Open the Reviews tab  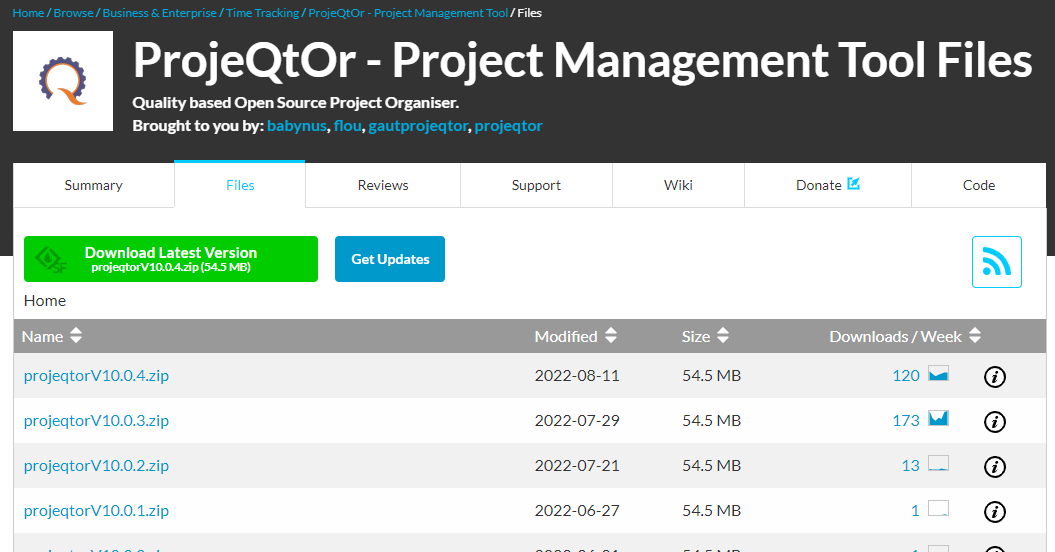coord(383,185)
